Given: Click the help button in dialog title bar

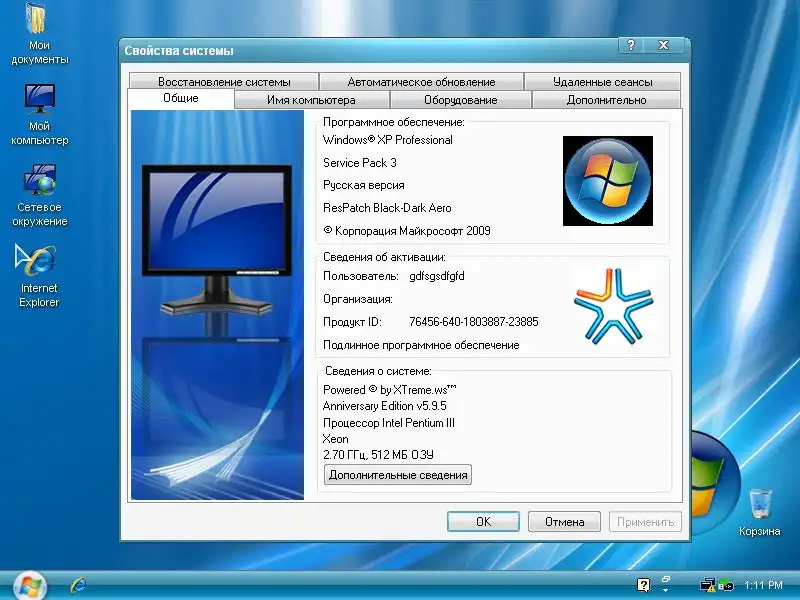Looking at the screenshot, I should point(631,45).
